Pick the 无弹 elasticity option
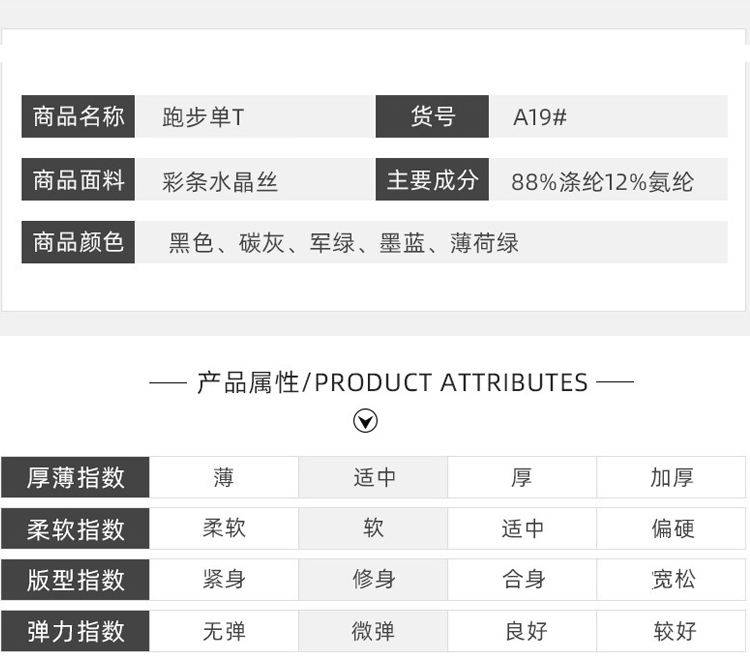This screenshot has height=668, width=750. 224,631
